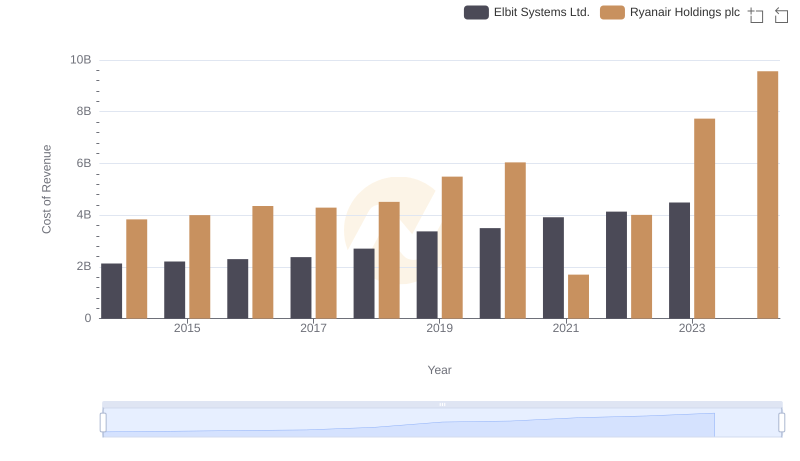Click the 'Year' axis title
The image size is (800, 461).
coord(439,370)
